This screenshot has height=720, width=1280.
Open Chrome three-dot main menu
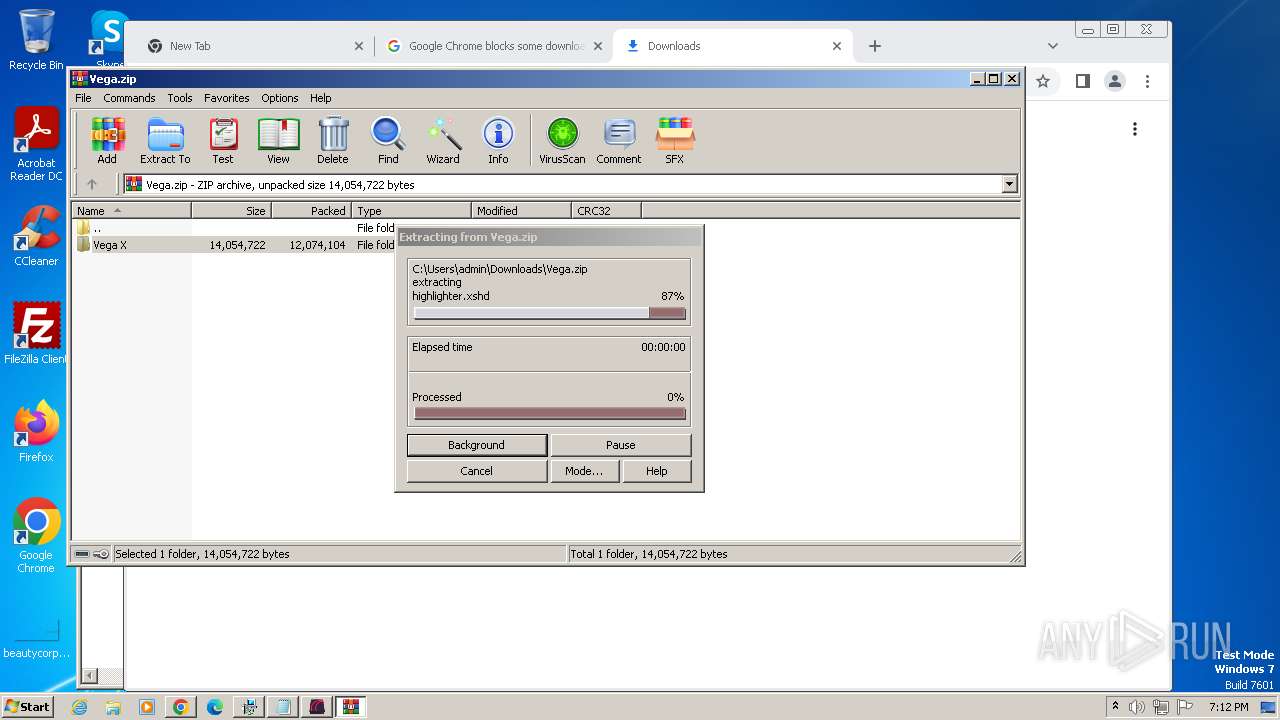[1148, 81]
